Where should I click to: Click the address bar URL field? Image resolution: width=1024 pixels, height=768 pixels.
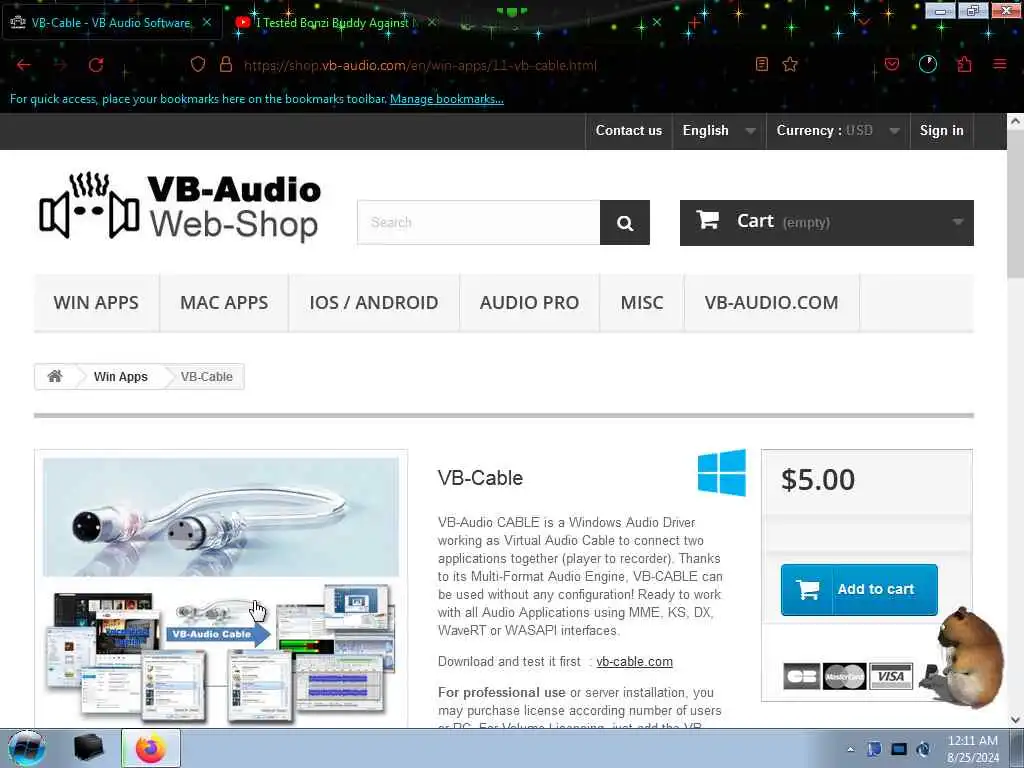click(420, 65)
